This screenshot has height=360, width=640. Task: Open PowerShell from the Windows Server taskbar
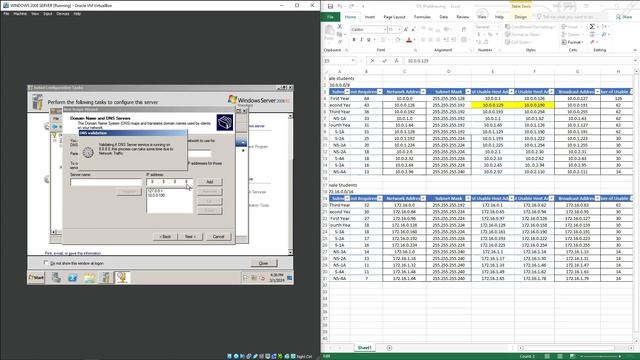click(x=73, y=278)
